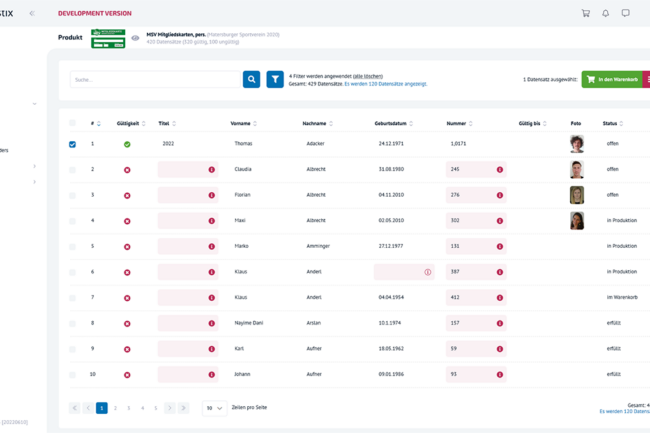This screenshot has width=650, height=433.
Task: Collapse sidebar with the back arrow
Action: 32,13
